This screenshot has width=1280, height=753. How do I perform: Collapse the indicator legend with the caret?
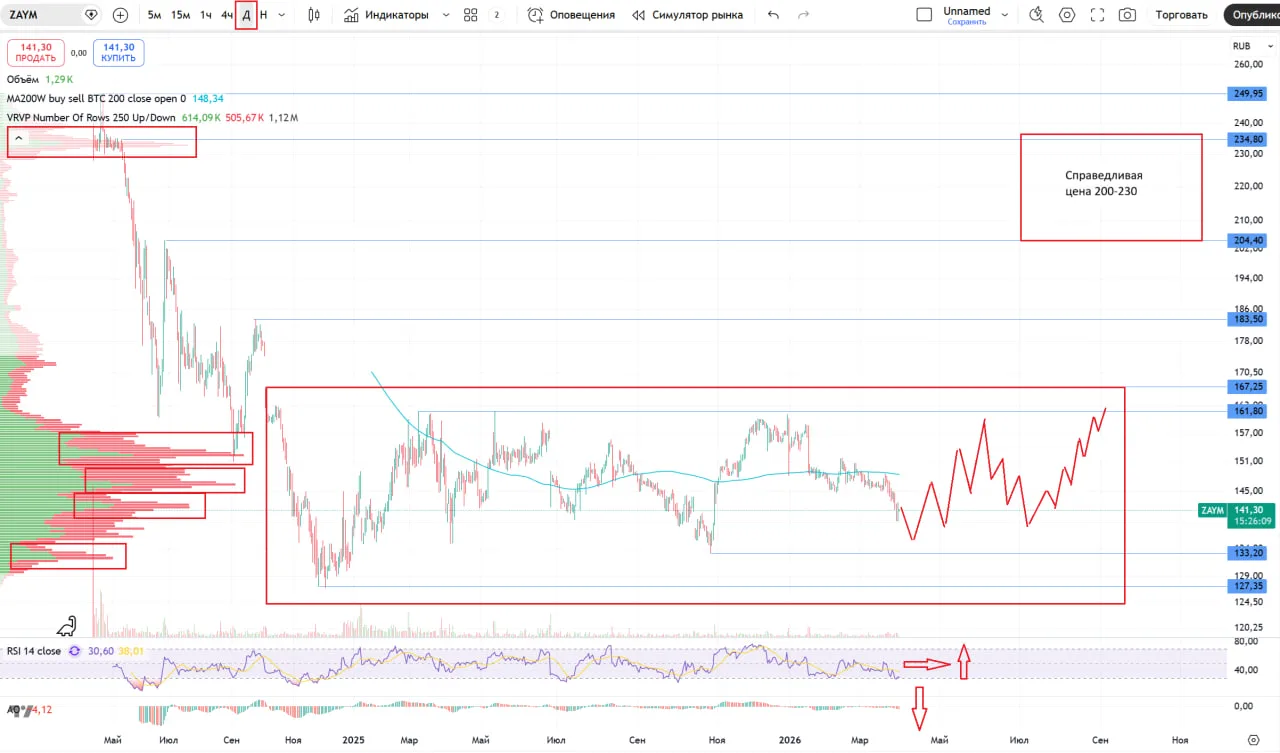tap(18, 138)
